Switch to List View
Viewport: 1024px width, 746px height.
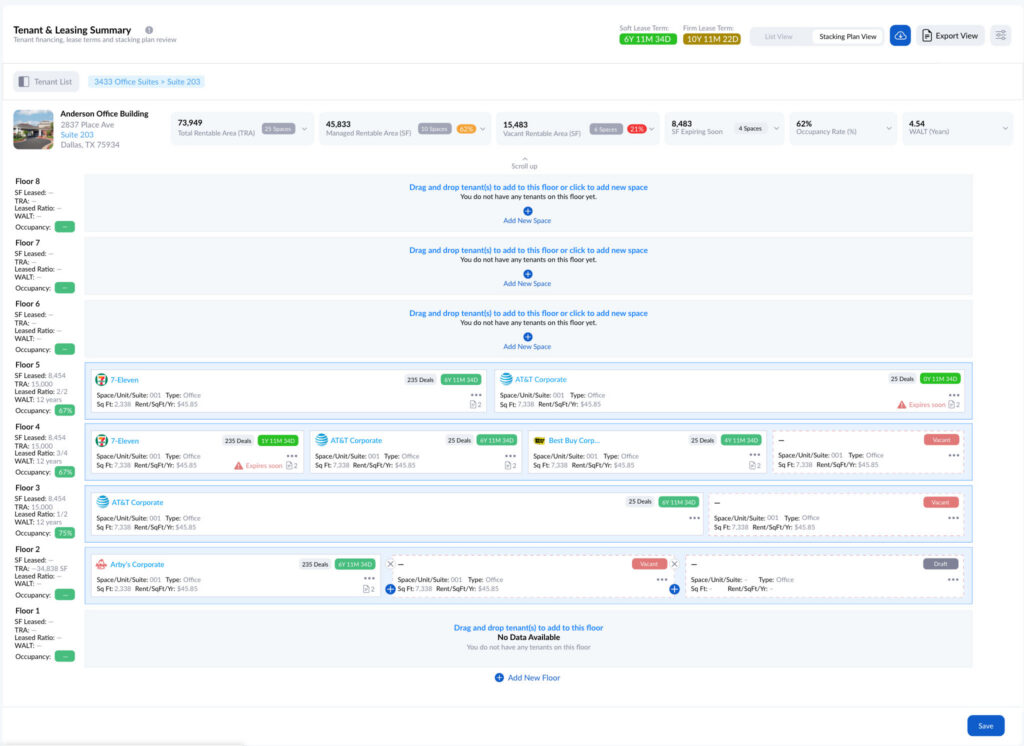point(778,36)
